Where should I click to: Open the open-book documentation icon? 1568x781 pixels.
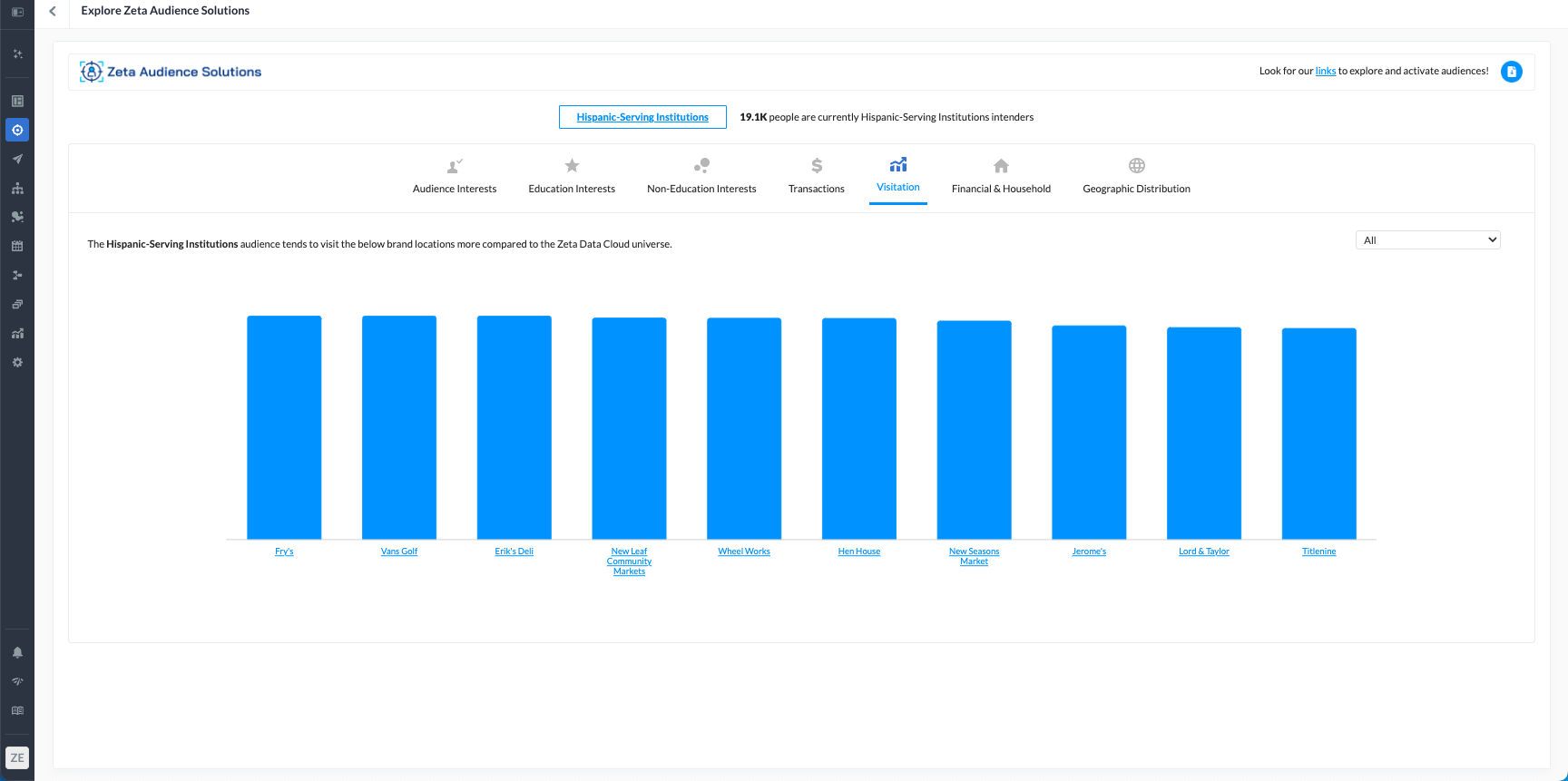tap(17, 710)
